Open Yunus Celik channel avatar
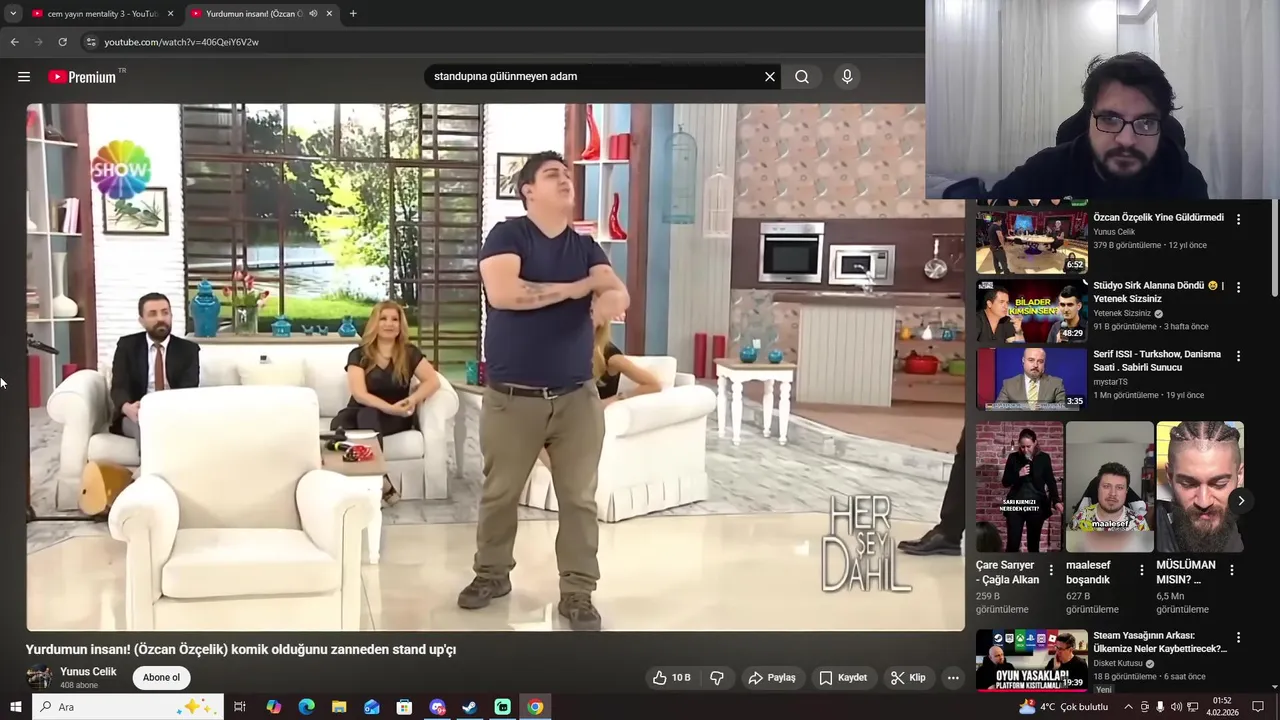 tap(39, 677)
